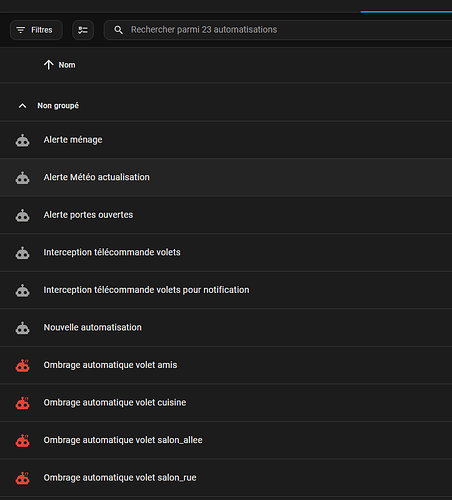
Task: Select the Alerte Météo actualisation row
Action: [x=226, y=177]
